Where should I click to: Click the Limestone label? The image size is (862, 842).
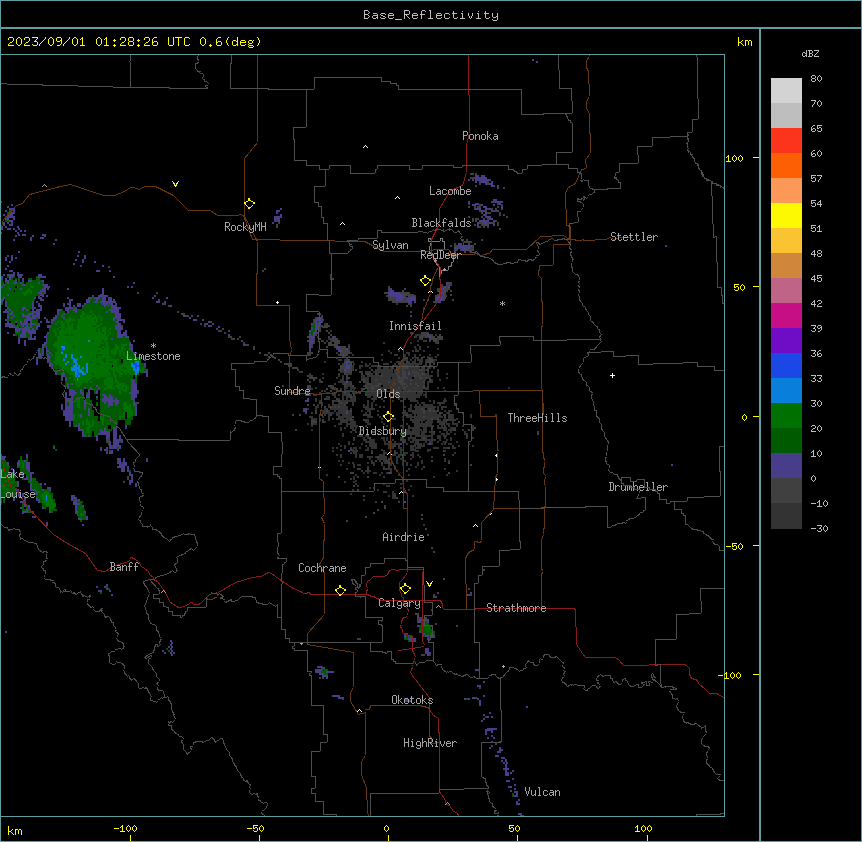[x=153, y=356]
